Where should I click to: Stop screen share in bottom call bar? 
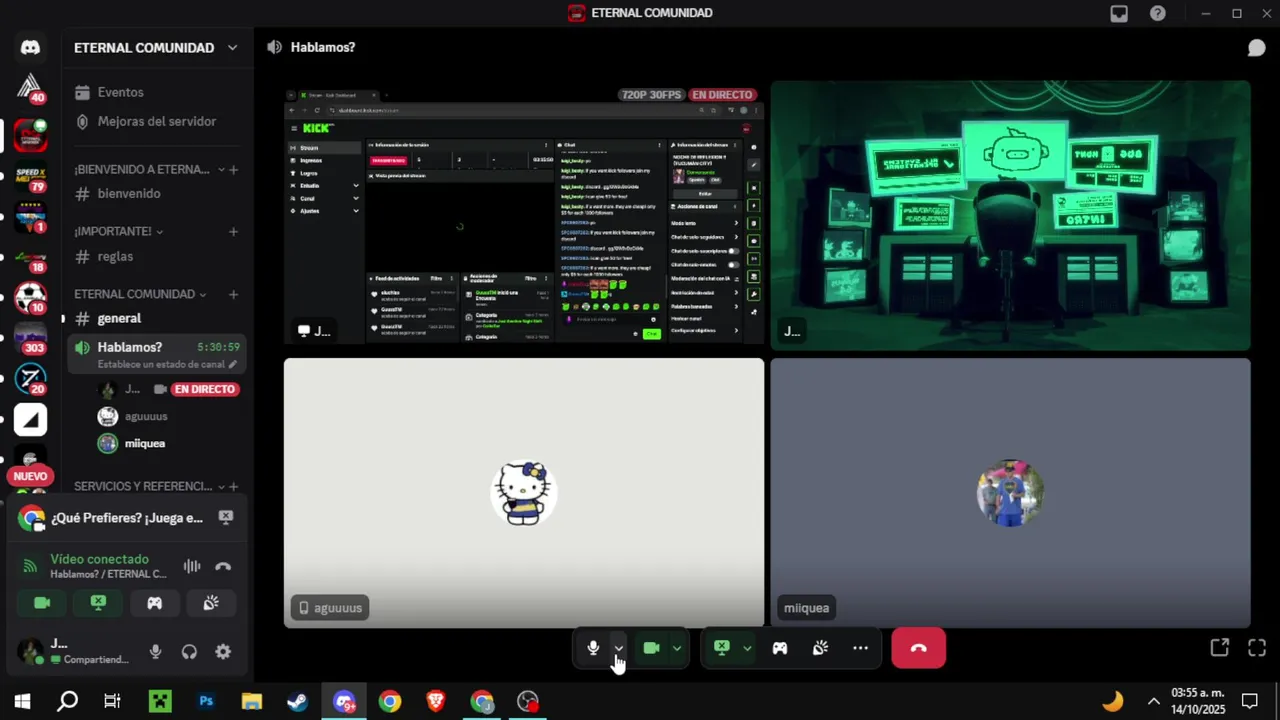[x=721, y=648]
